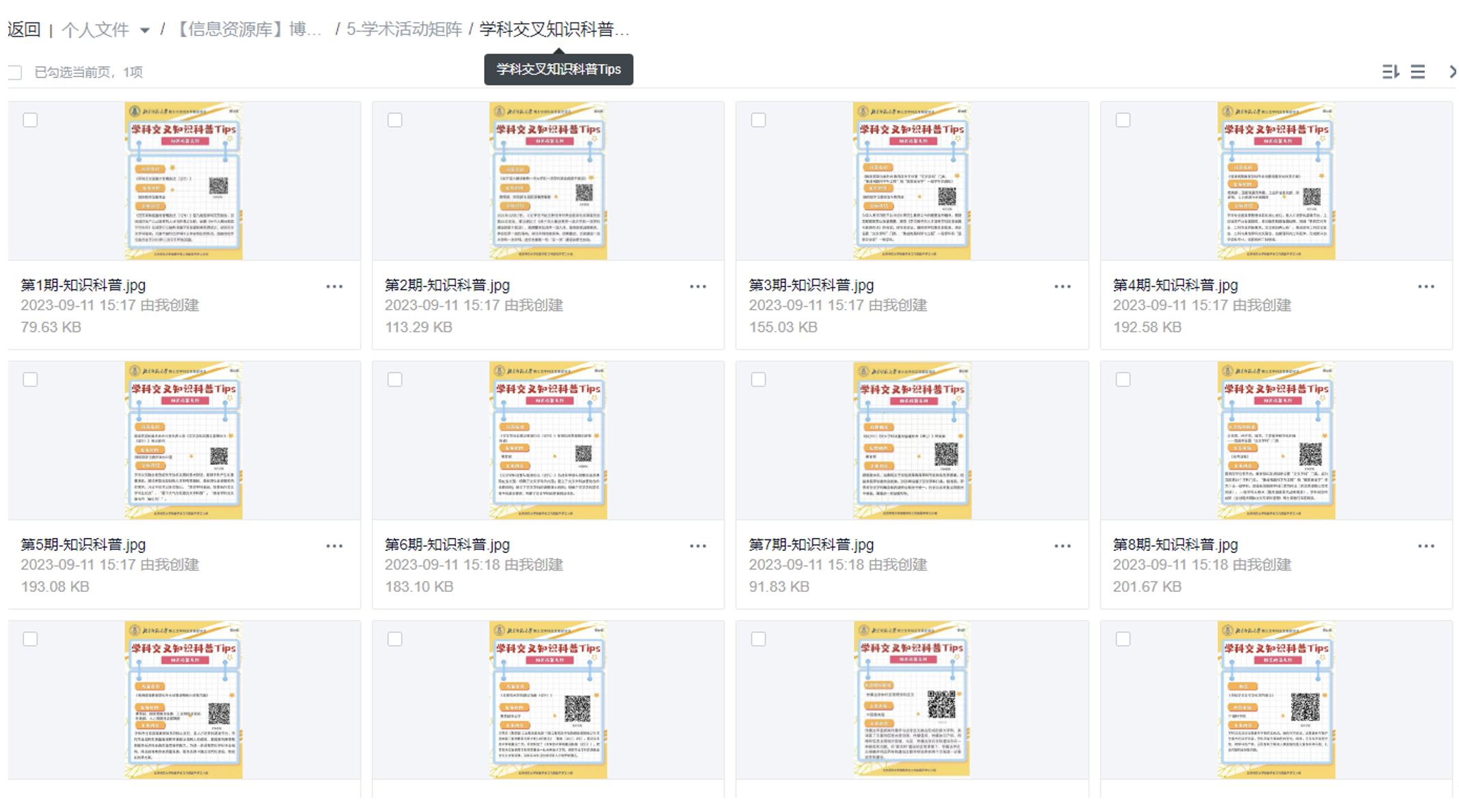This screenshot has width=1459, height=812.
Task: Click the 返回 back button
Action: pos(24,29)
